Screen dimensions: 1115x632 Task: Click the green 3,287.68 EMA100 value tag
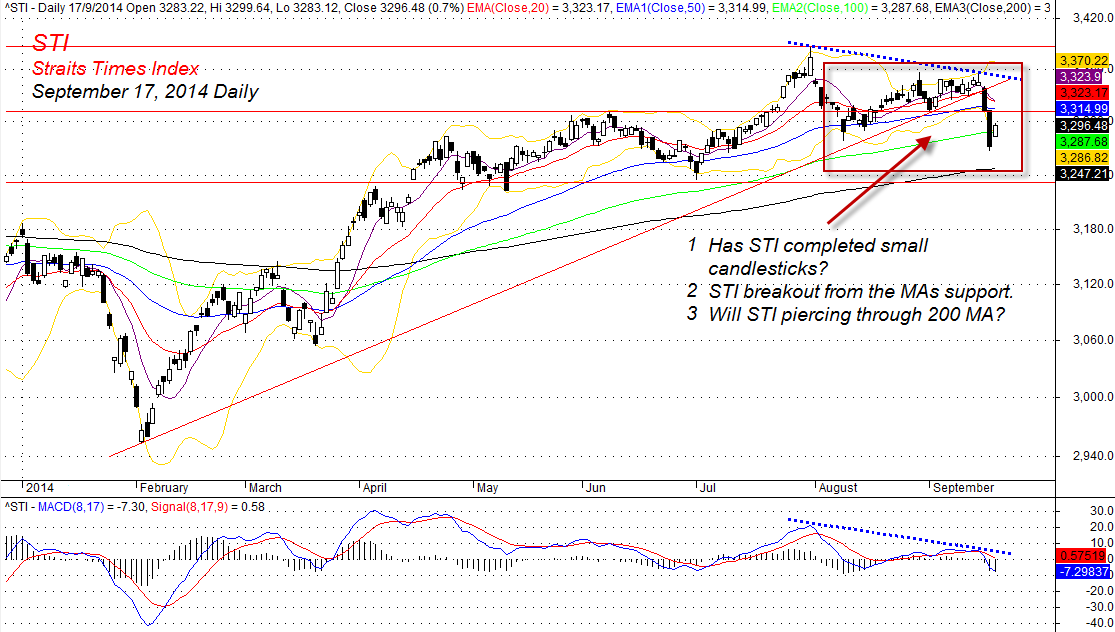tap(1083, 142)
